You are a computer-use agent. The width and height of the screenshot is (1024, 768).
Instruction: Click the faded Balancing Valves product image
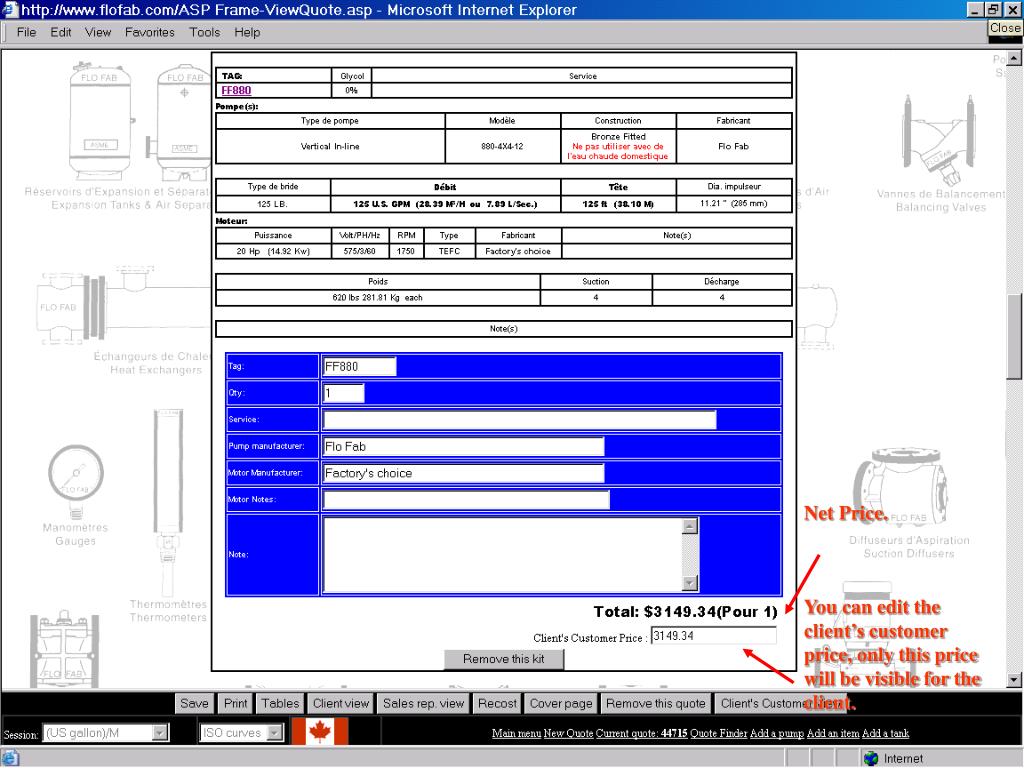[x=939, y=140]
